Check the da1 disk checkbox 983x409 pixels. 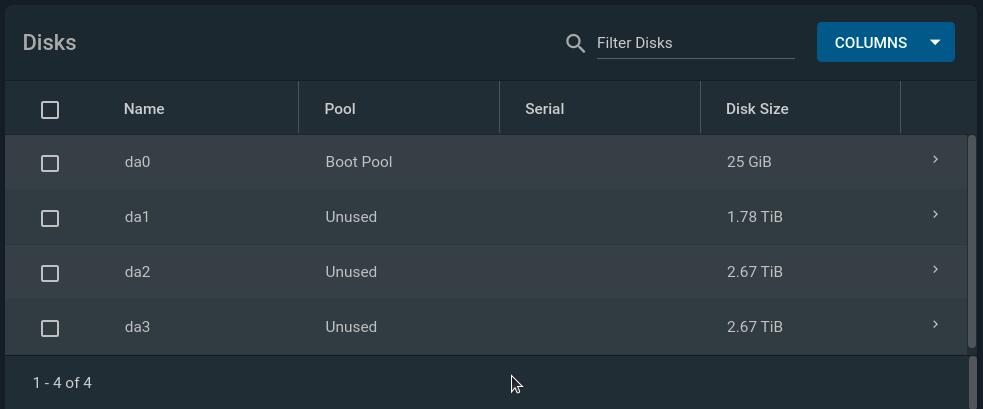(x=50, y=218)
